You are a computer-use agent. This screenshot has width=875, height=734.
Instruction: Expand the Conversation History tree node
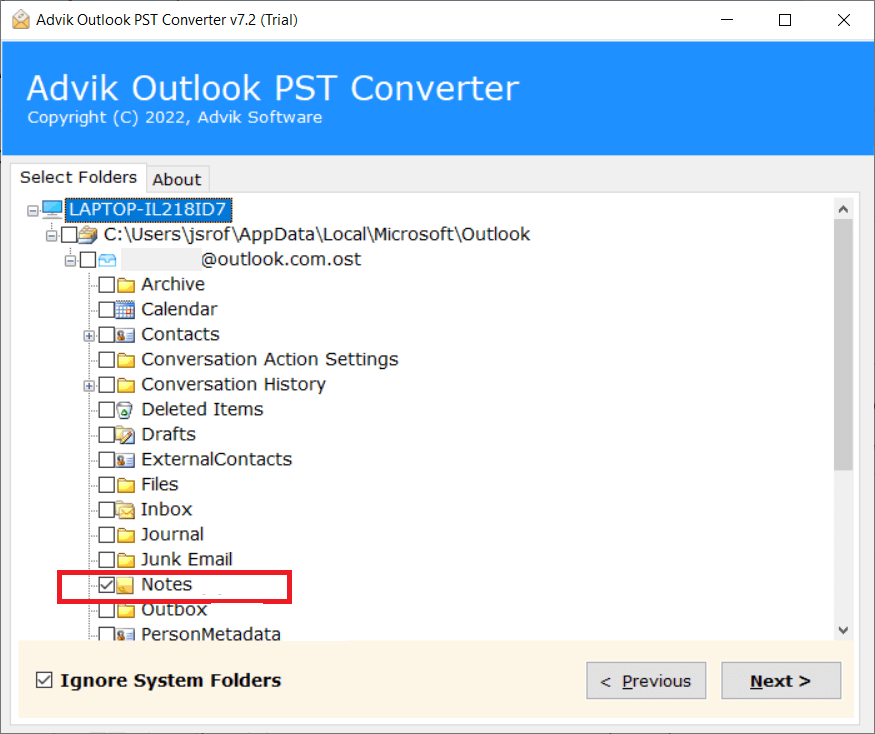(x=89, y=386)
